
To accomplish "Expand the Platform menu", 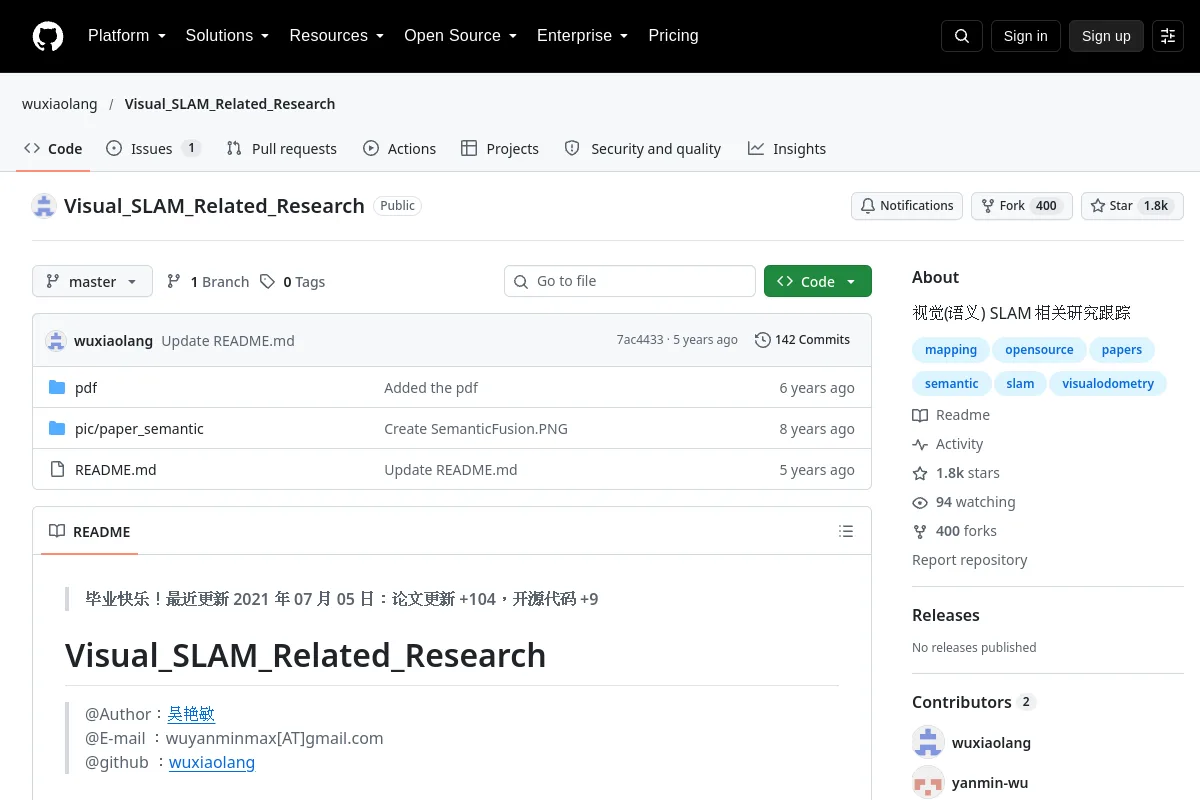I will click(126, 36).
